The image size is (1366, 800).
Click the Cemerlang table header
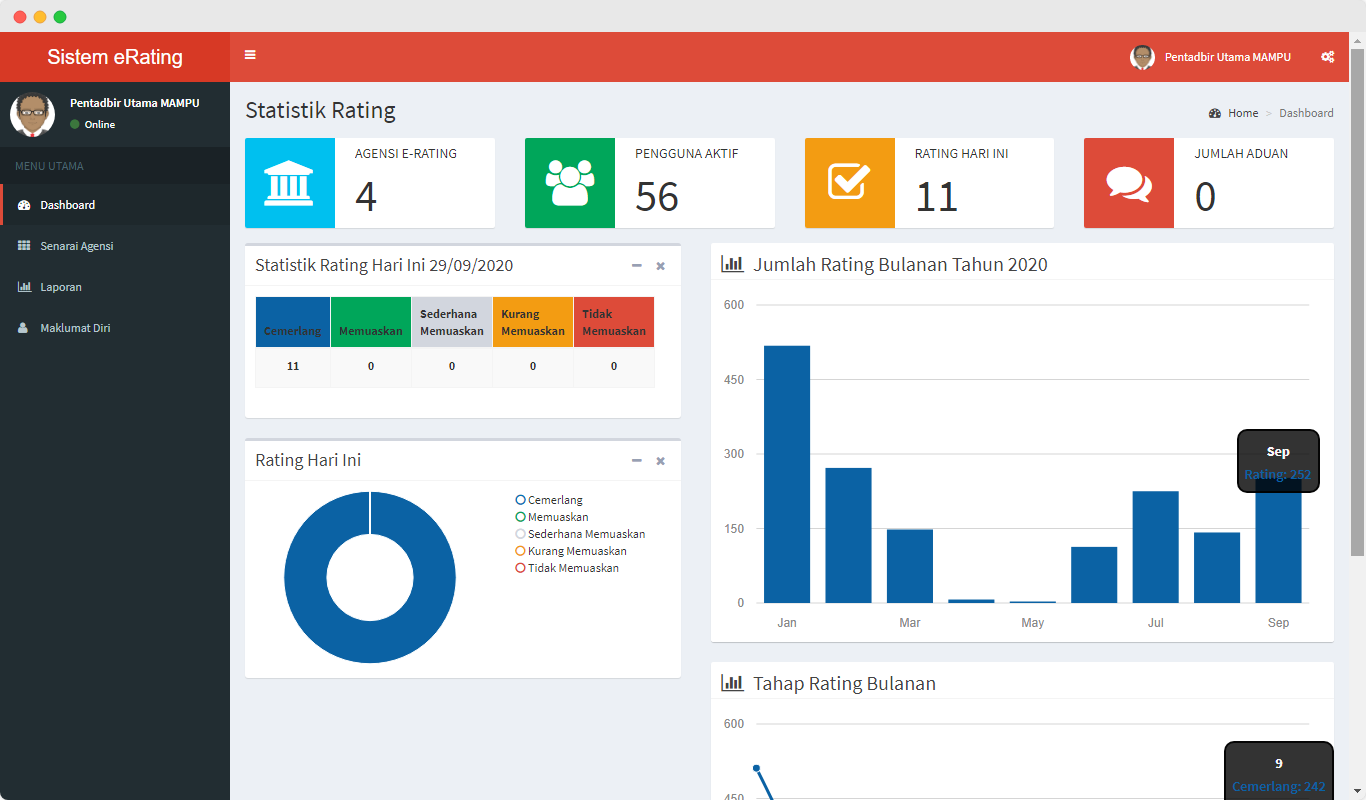click(x=293, y=322)
